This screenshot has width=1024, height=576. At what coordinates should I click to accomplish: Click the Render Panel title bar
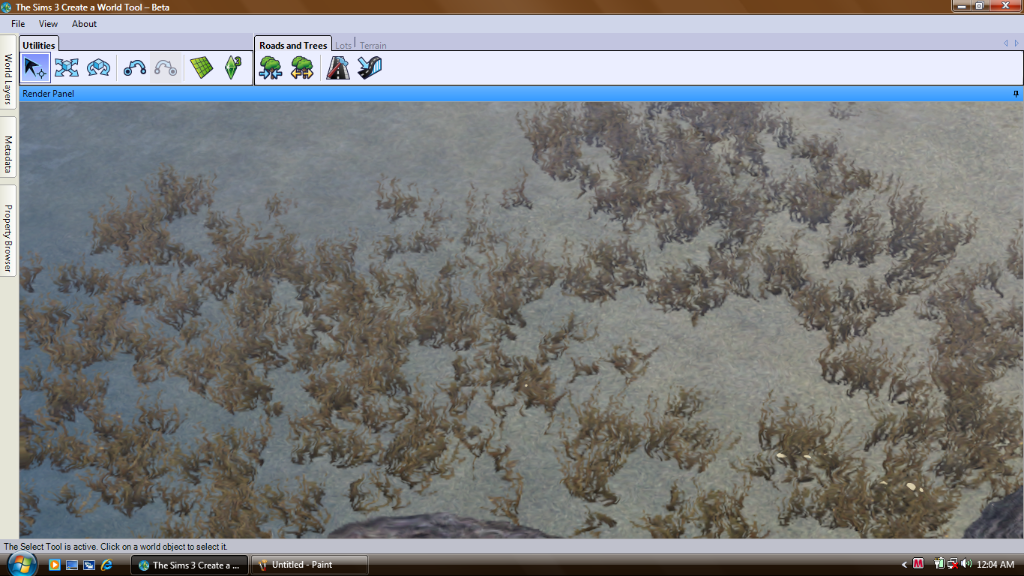click(521, 94)
